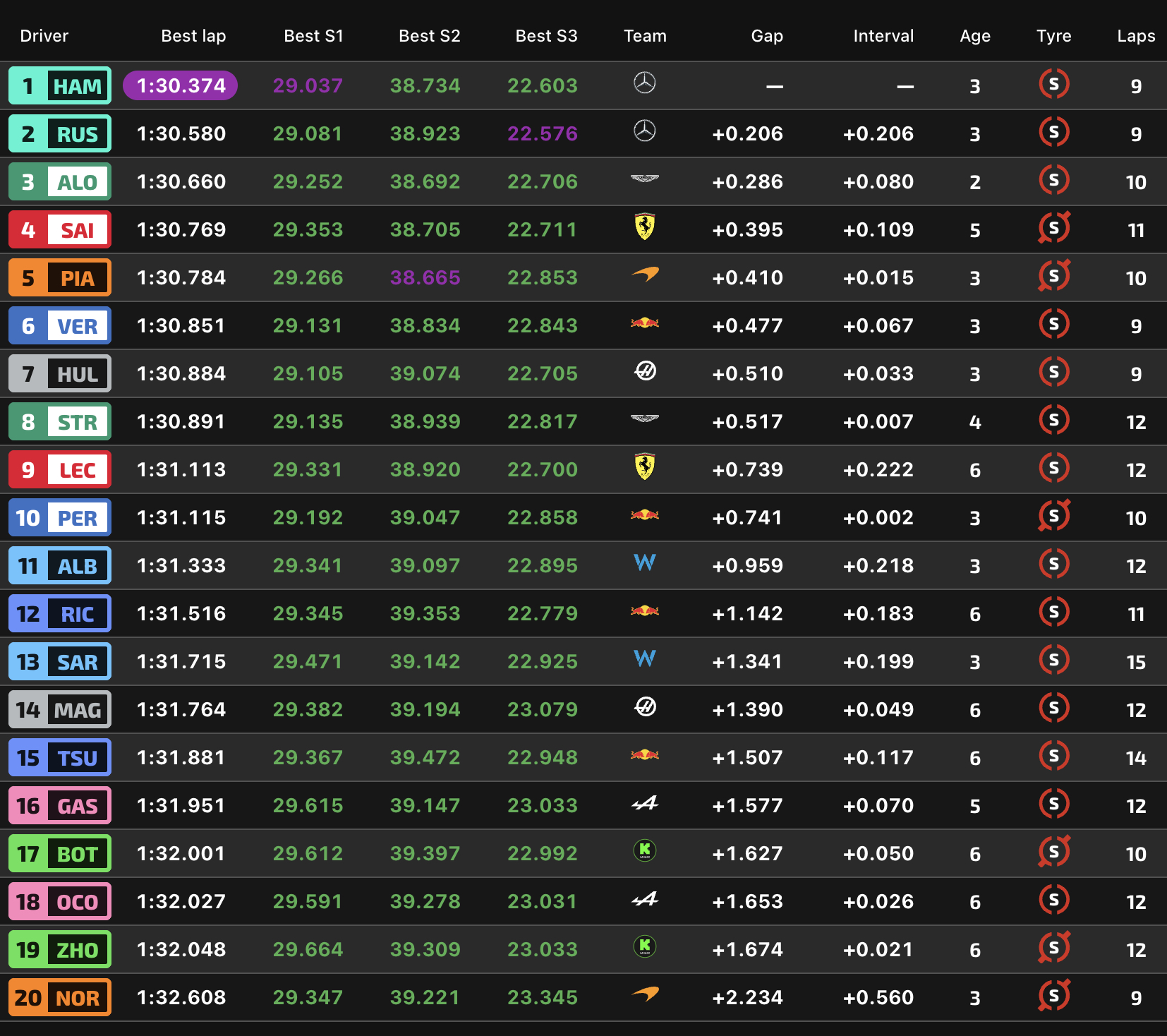This screenshot has height=1036, width=1167.
Task: Click the Alpine logo in Gasly's row
Action: [644, 802]
